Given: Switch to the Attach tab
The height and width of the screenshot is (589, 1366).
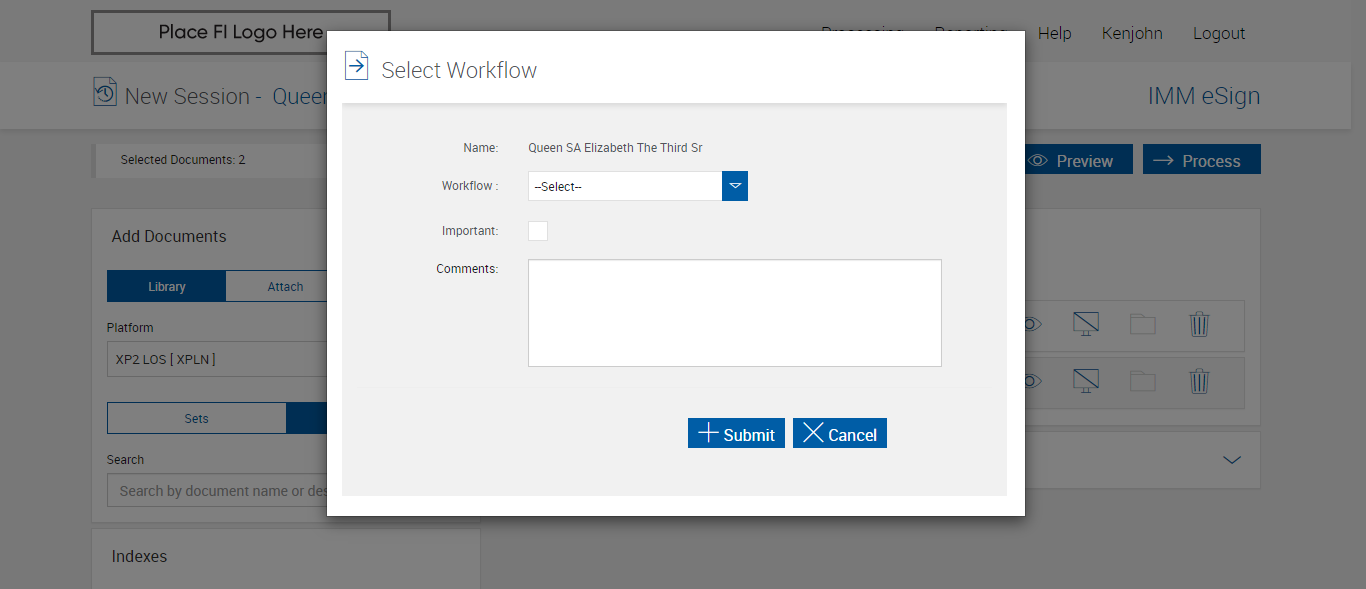Looking at the screenshot, I should [x=285, y=286].
